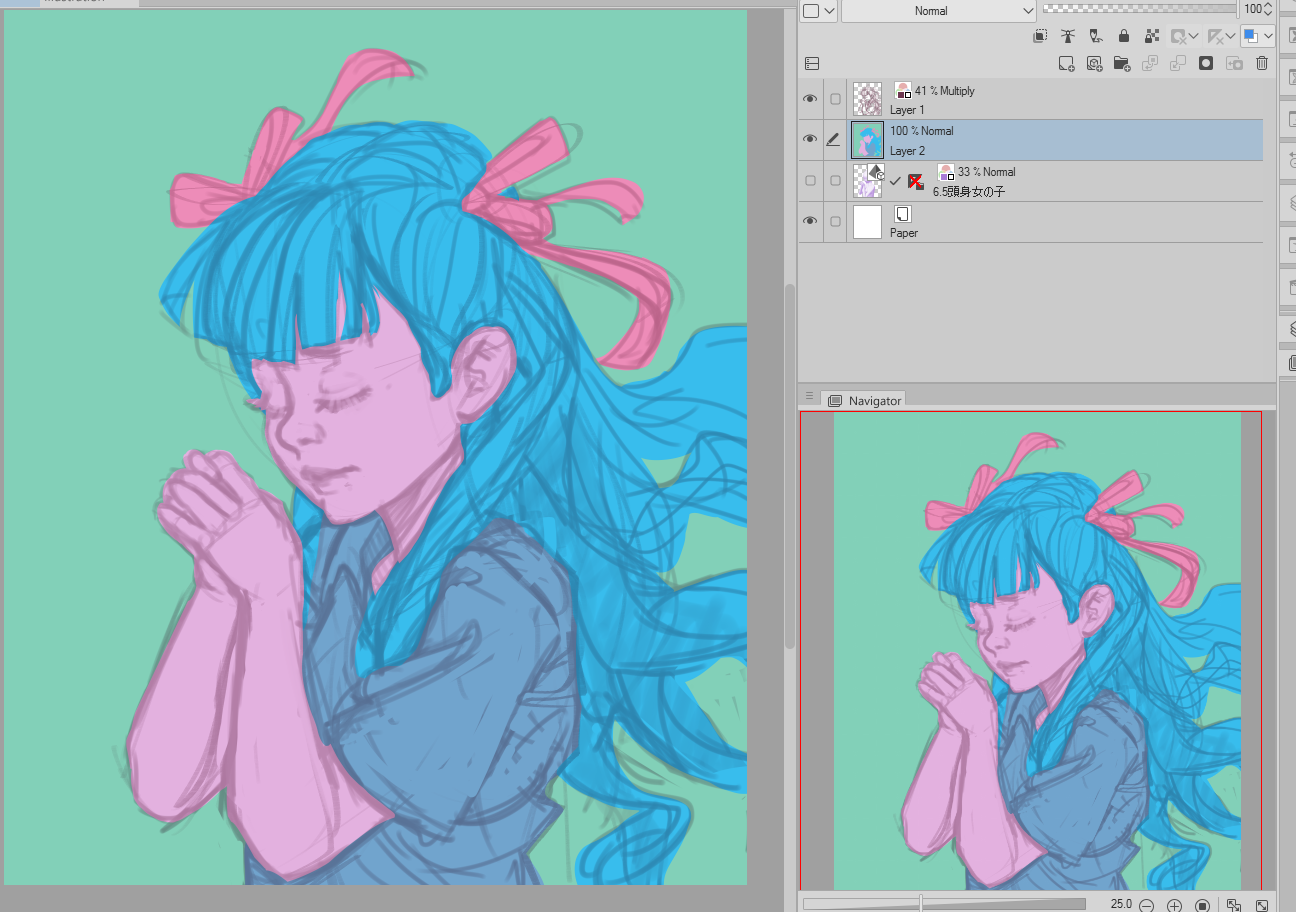The width and height of the screenshot is (1296, 912).
Task: Adjust layer opacity with stepper arrows
Action: pyautogui.click(x=1269, y=9)
